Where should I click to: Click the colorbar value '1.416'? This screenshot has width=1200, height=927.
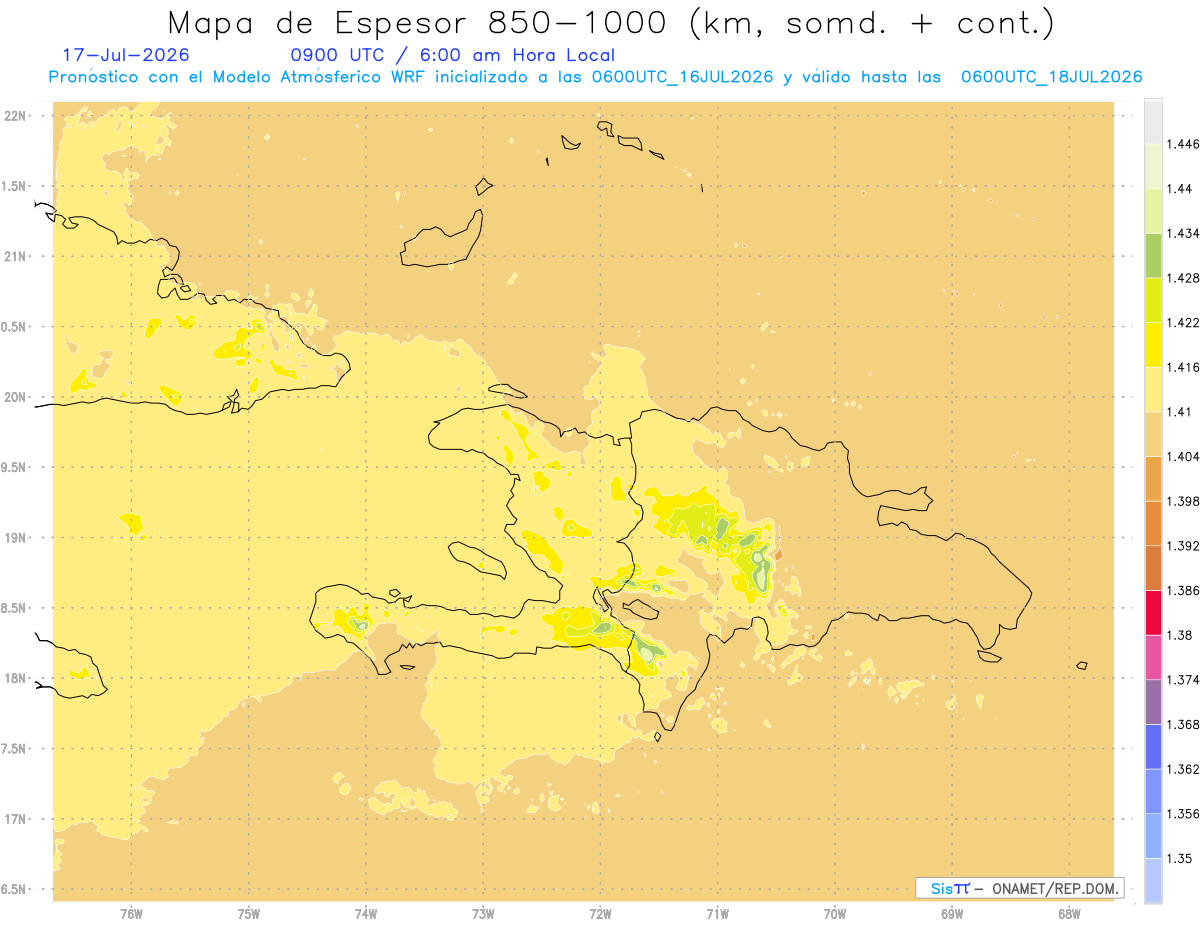tap(1185, 367)
